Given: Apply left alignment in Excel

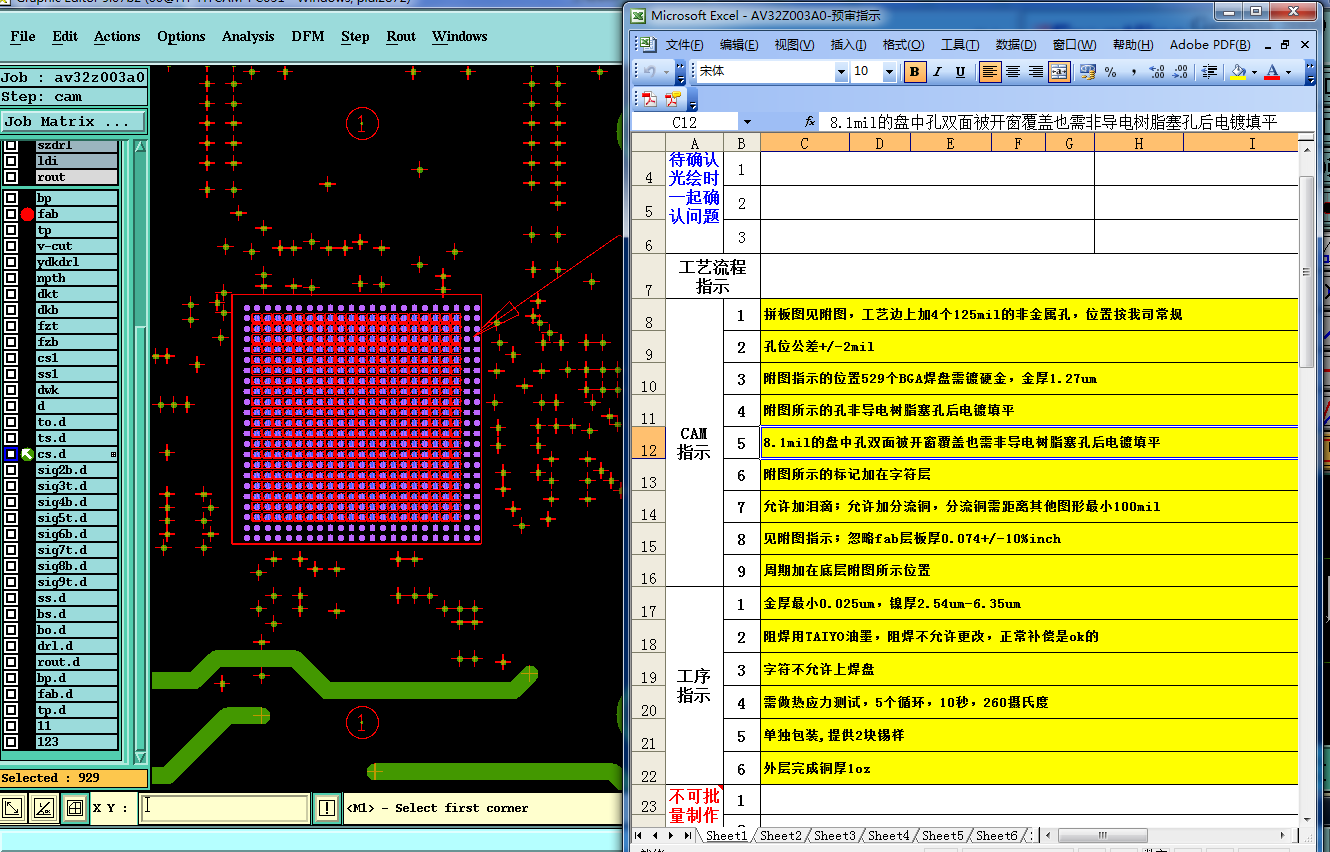Looking at the screenshot, I should pos(990,72).
